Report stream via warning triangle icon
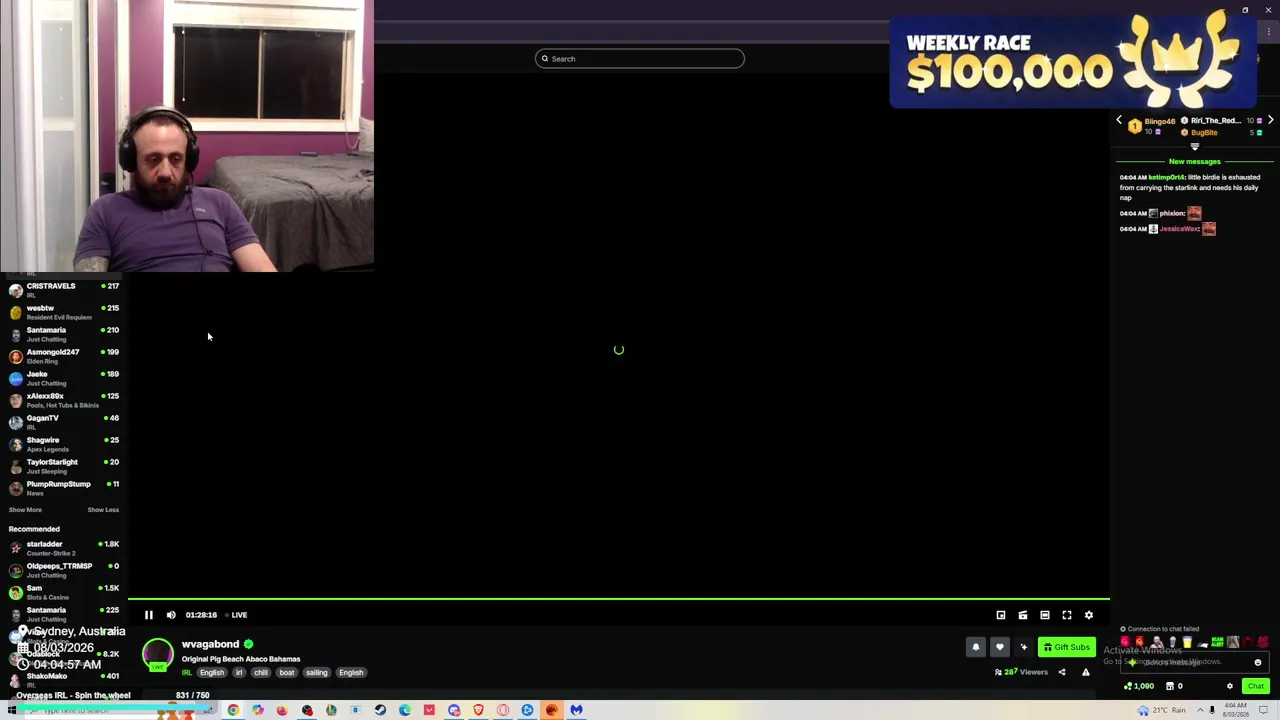This screenshot has height=720, width=1280. [1086, 672]
